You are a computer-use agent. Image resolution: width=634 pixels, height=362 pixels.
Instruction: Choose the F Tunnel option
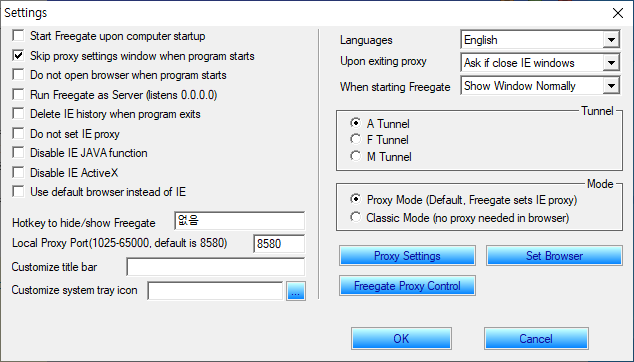[x=355, y=139]
